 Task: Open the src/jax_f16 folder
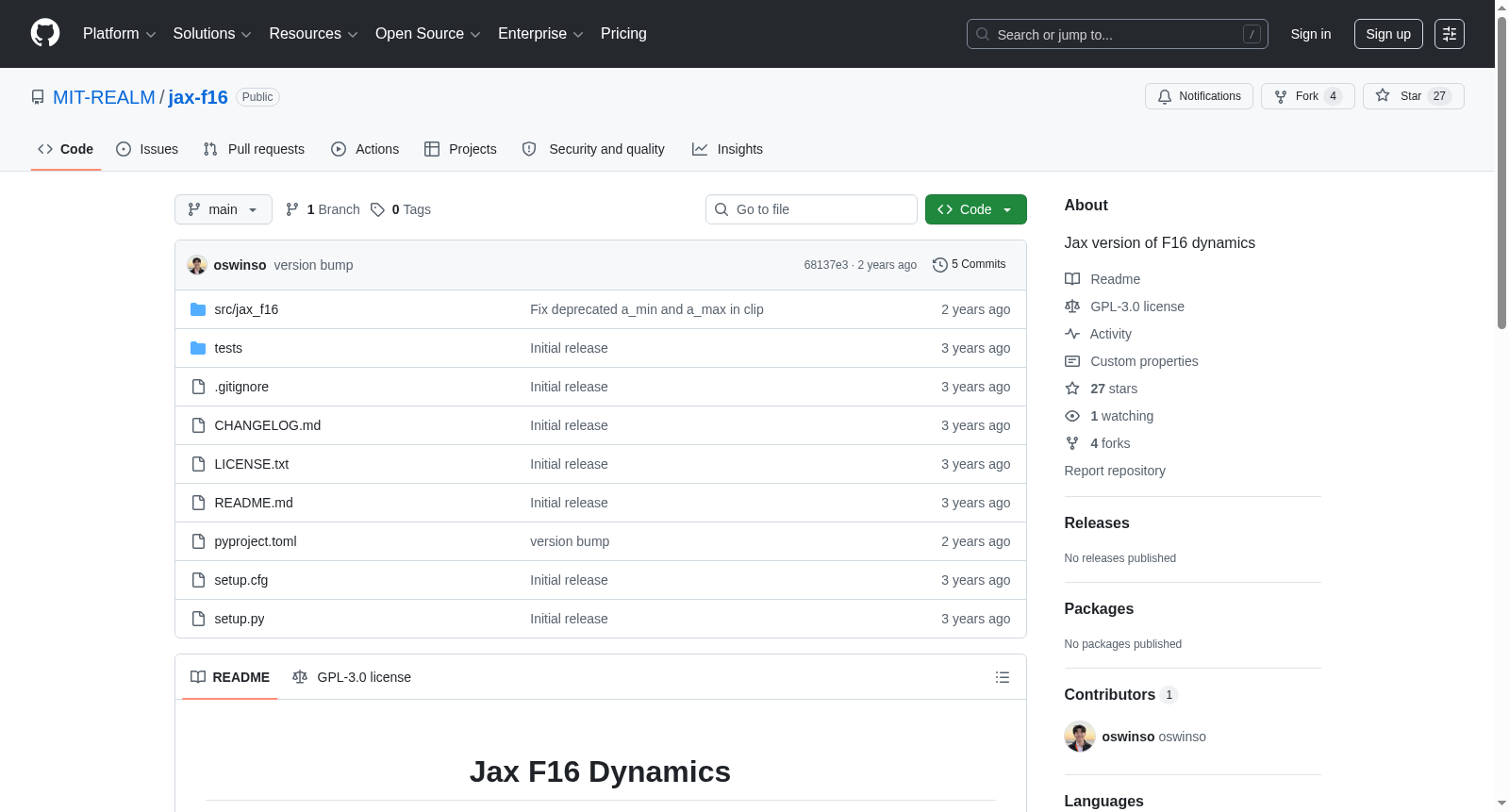pos(246,309)
